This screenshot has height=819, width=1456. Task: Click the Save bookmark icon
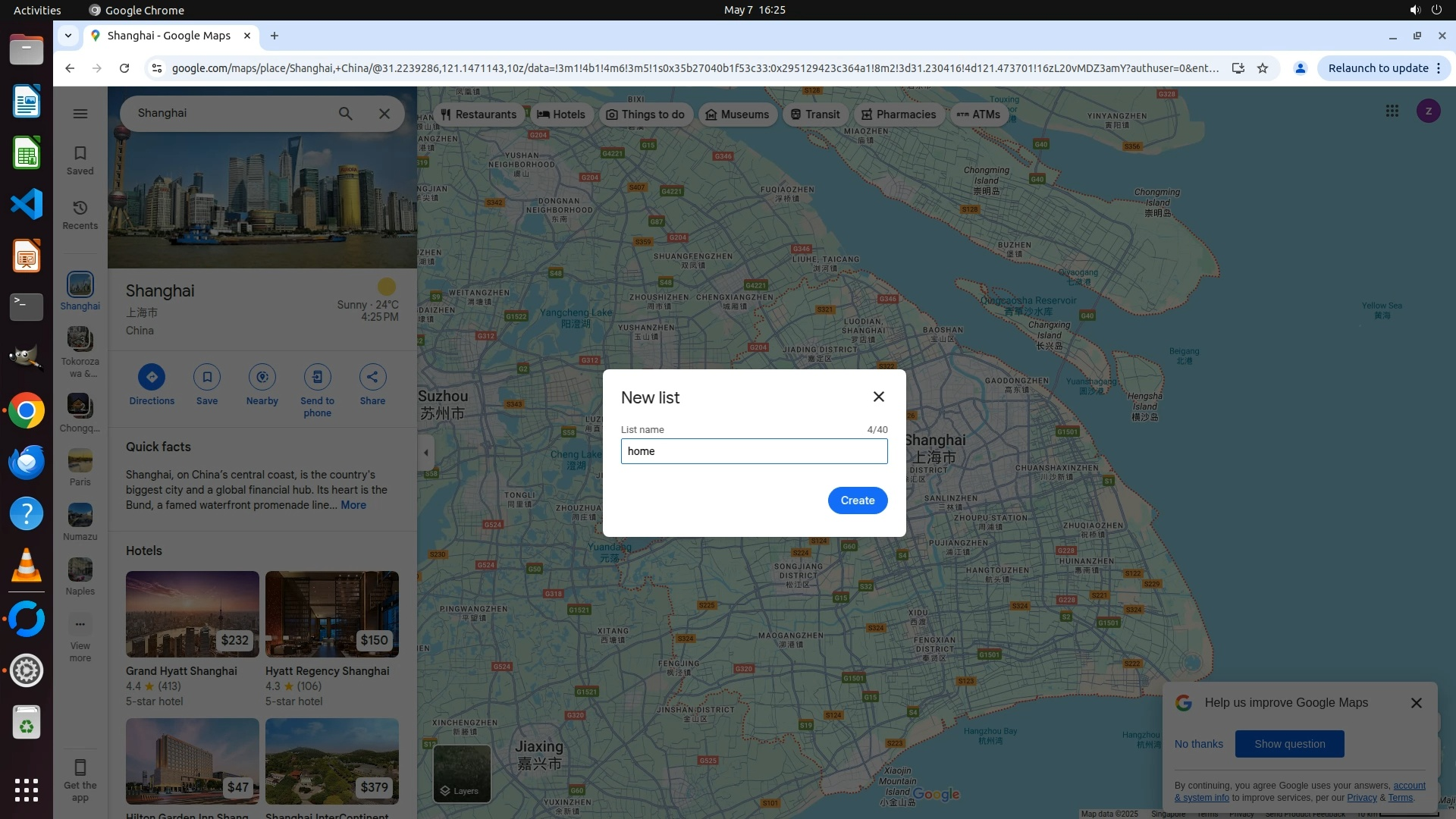[x=206, y=377]
